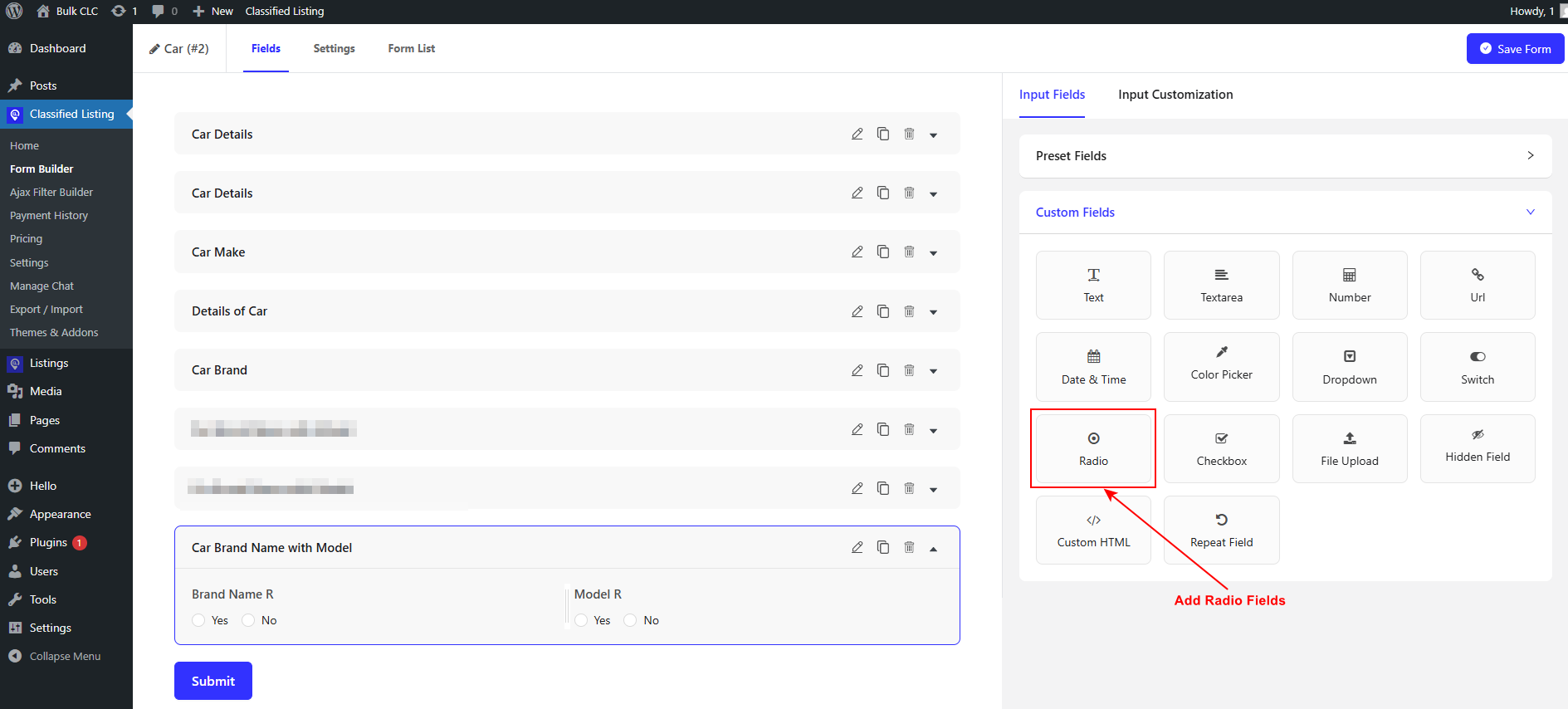Switch to the Fields tab
Image resolution: width=1568 pixels, height=709 pixels.
coord(266,48)
